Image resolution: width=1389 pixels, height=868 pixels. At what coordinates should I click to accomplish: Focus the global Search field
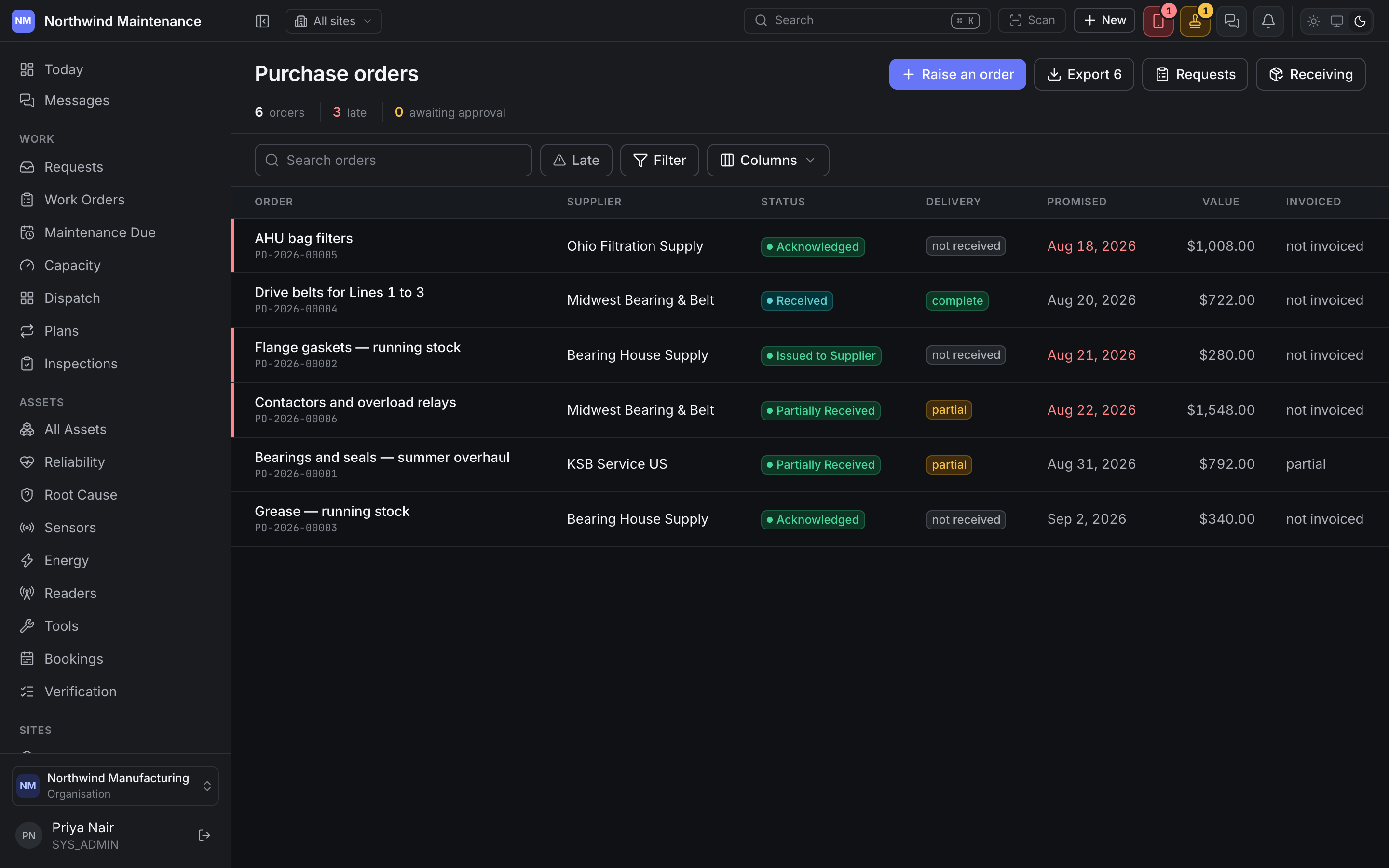pos(867,21)
